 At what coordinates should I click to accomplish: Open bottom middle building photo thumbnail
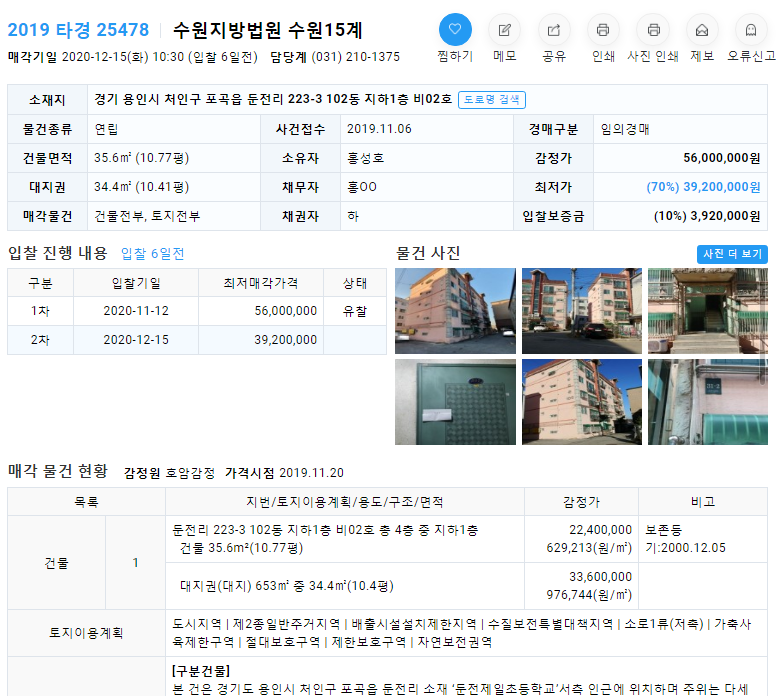point(582,402)
